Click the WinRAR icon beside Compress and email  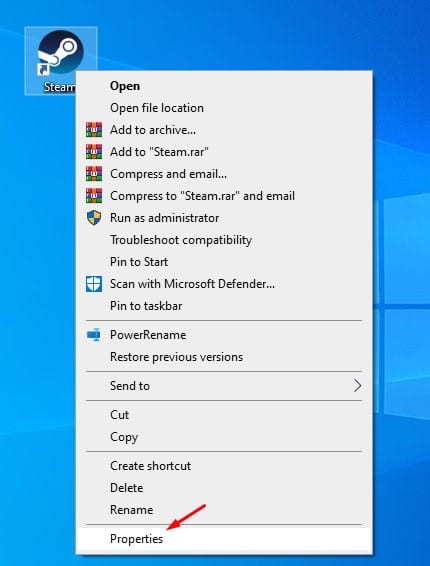tap(94, 174)
